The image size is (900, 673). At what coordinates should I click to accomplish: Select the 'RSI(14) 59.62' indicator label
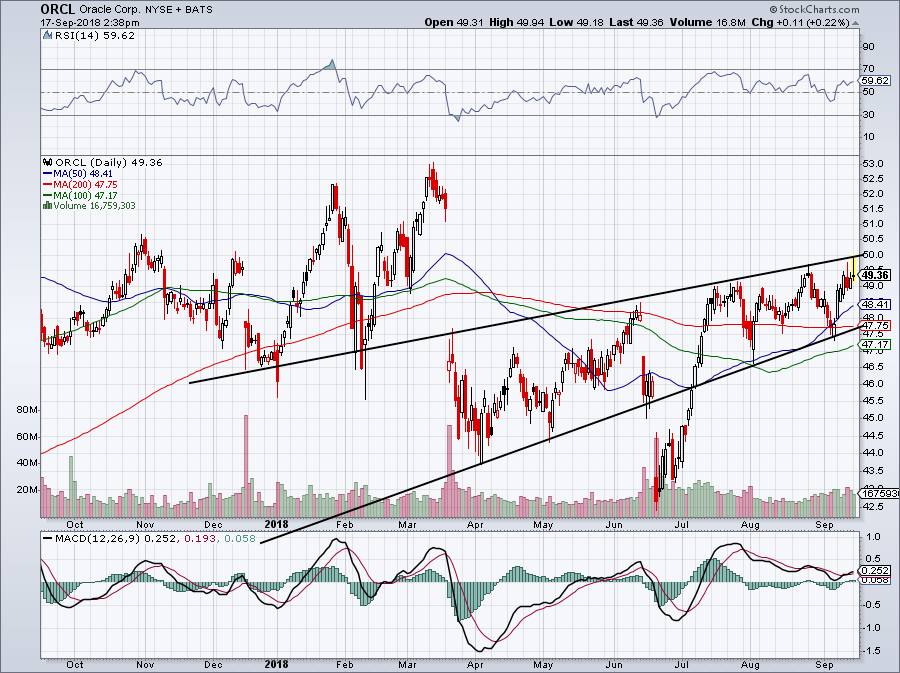click(x=95, y=36)
